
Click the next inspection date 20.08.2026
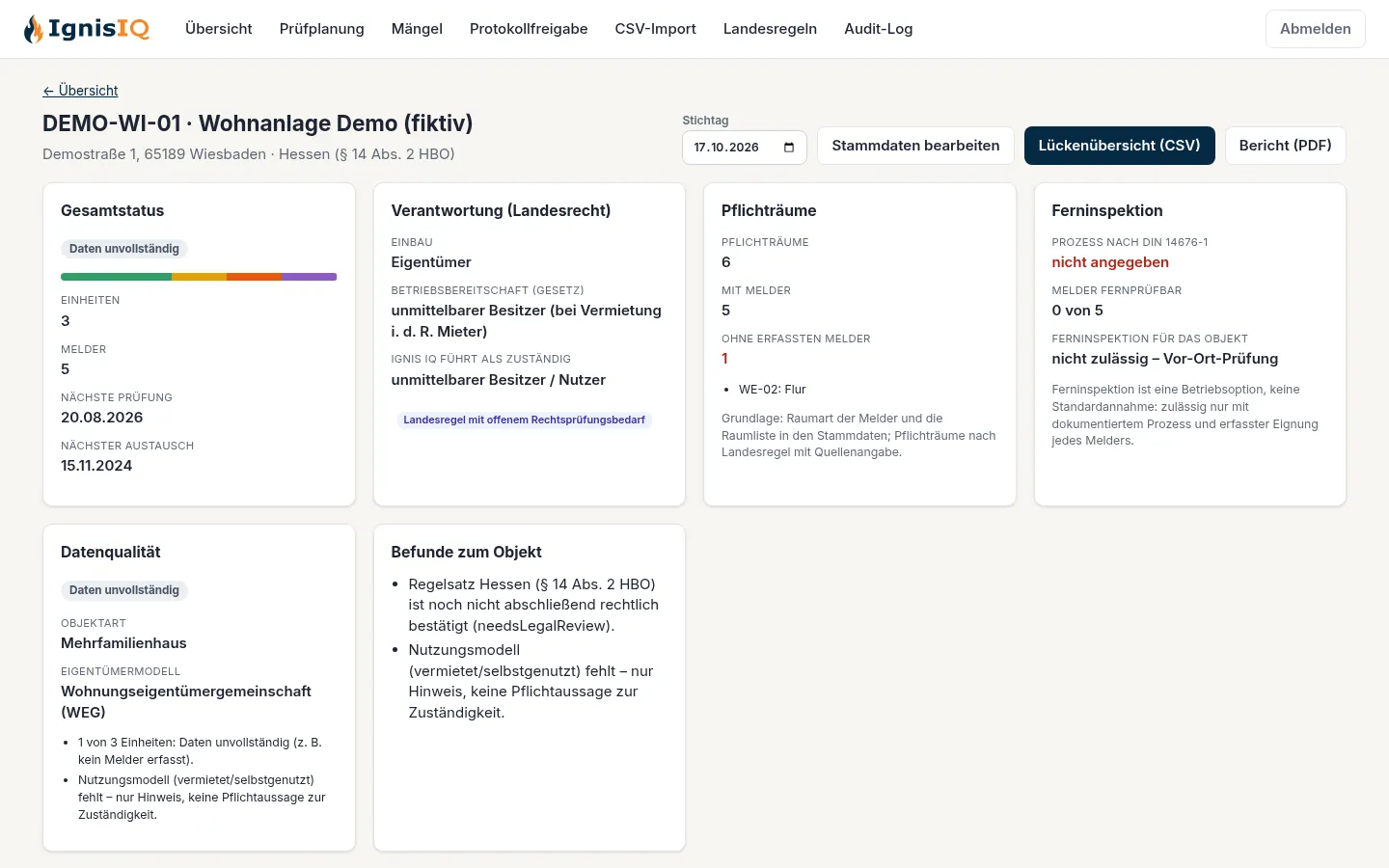[102, 418]
